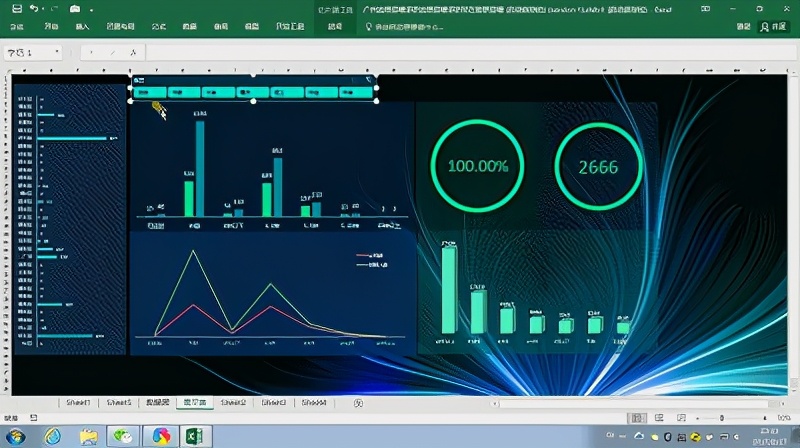The height and width of the screenshot is (448, 800).
Task: Click inside the formula bar
Action: pyautogui.click(x=469, y=53)
